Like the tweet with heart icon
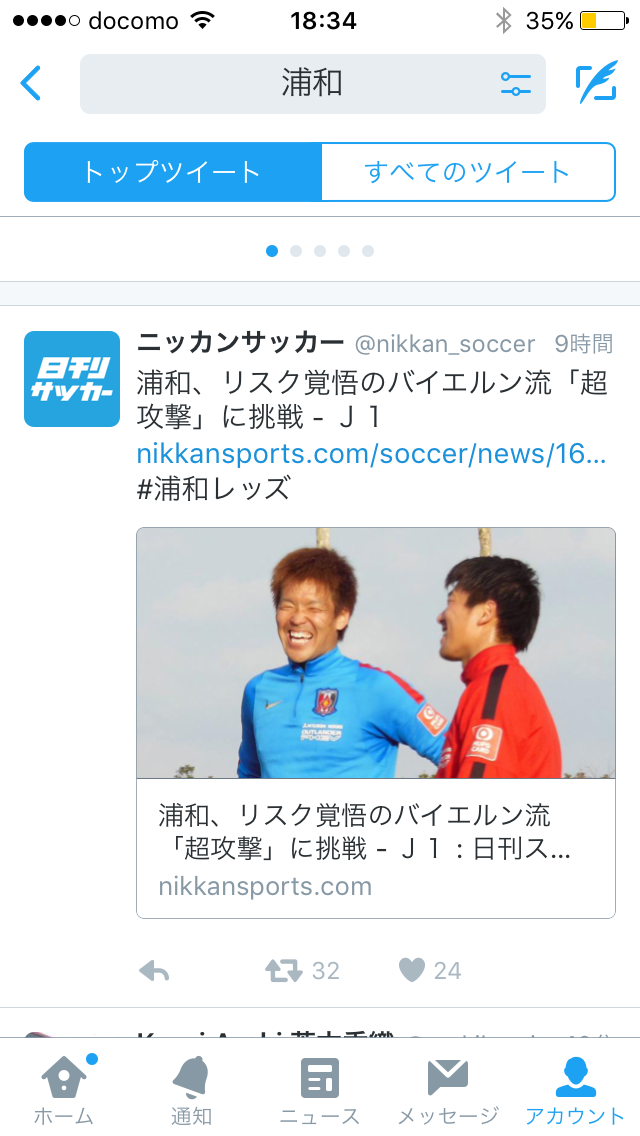Image resolution: width=640 pixels, height=1136 pixels. (412, 970)
